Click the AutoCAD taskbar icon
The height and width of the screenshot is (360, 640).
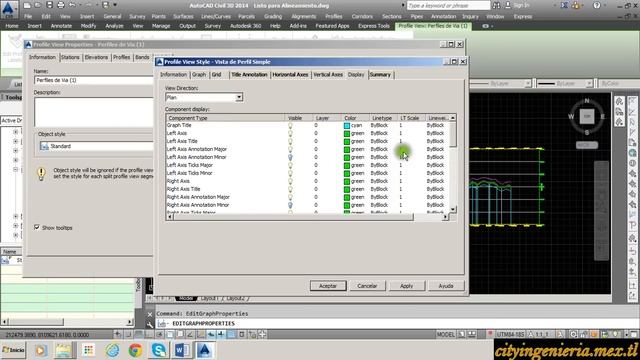point(204,350)
